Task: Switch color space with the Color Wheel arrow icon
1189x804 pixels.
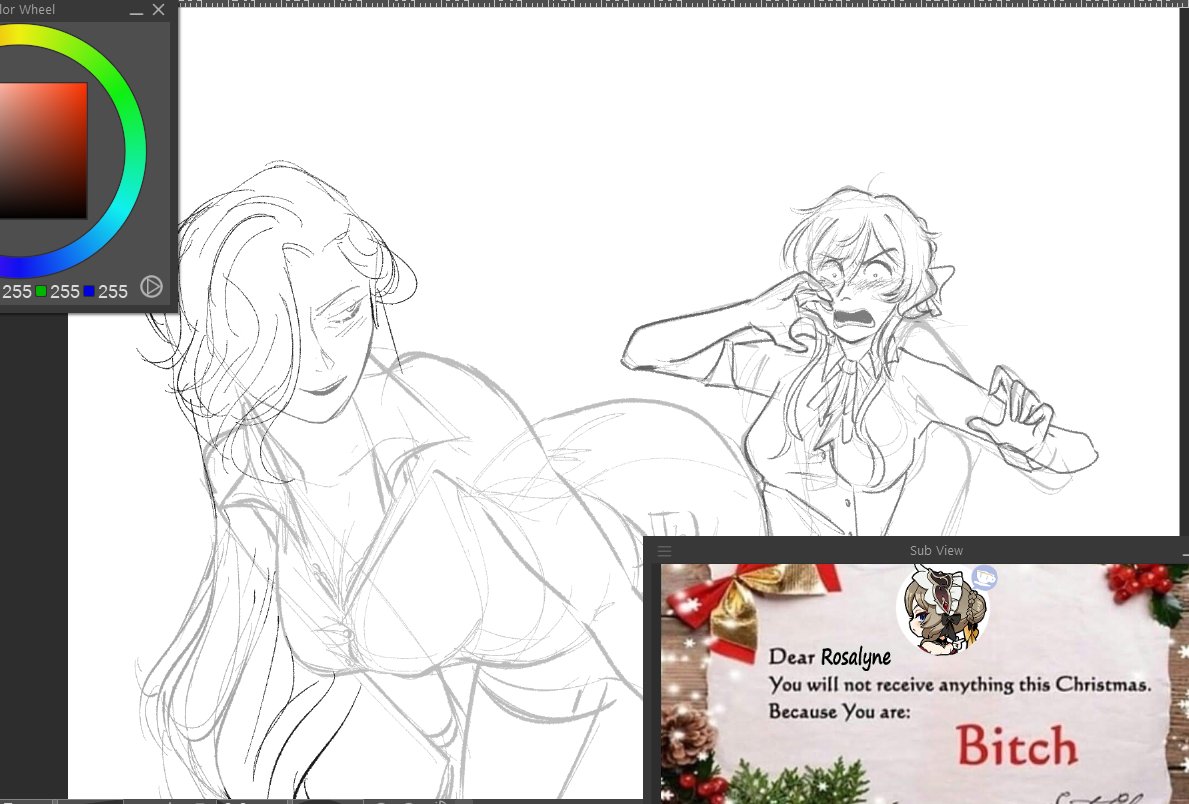Action: (152, 287)
